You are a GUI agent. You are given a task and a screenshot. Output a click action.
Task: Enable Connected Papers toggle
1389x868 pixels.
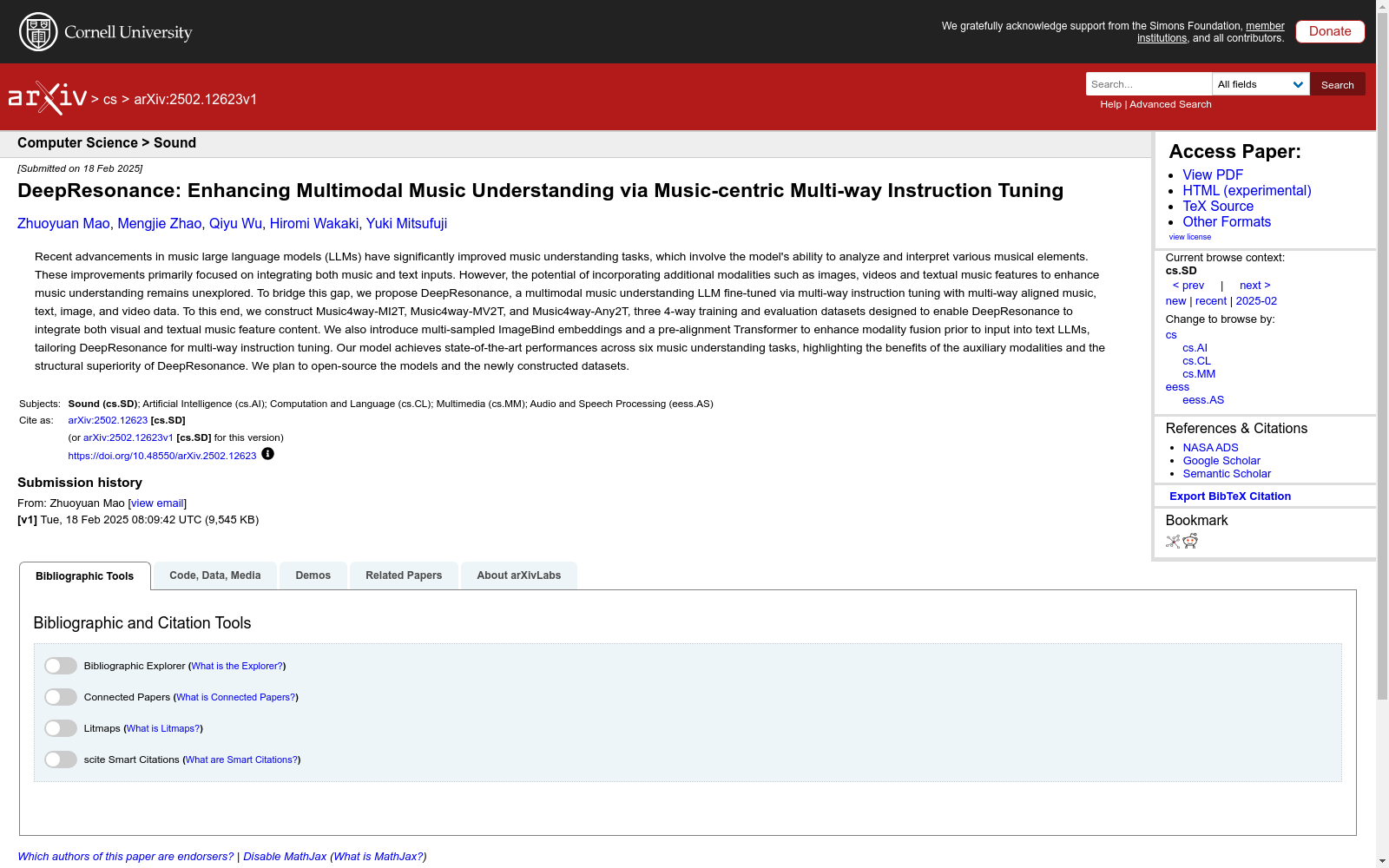61,697
